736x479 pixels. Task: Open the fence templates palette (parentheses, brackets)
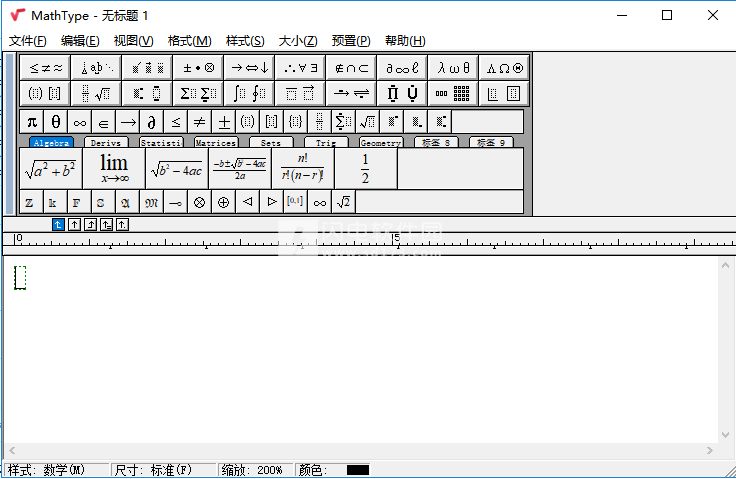pyautogui.click(x=46, y=93)
